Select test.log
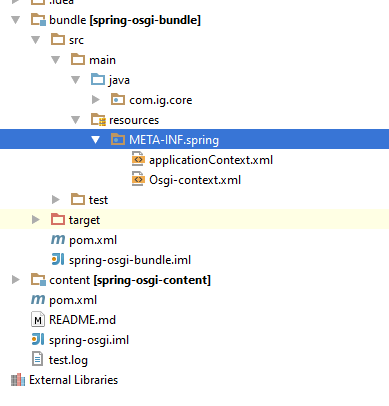The height and width of the screenshot is (406, 389). [x=68, y=360]
